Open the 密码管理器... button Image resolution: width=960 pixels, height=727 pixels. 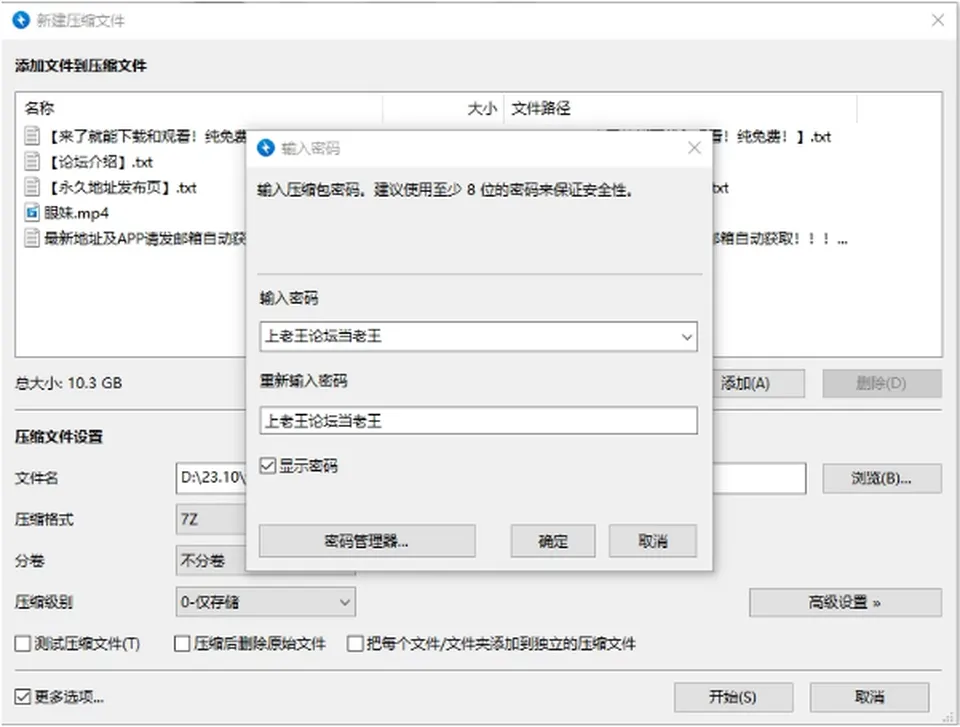pos(367,541)
